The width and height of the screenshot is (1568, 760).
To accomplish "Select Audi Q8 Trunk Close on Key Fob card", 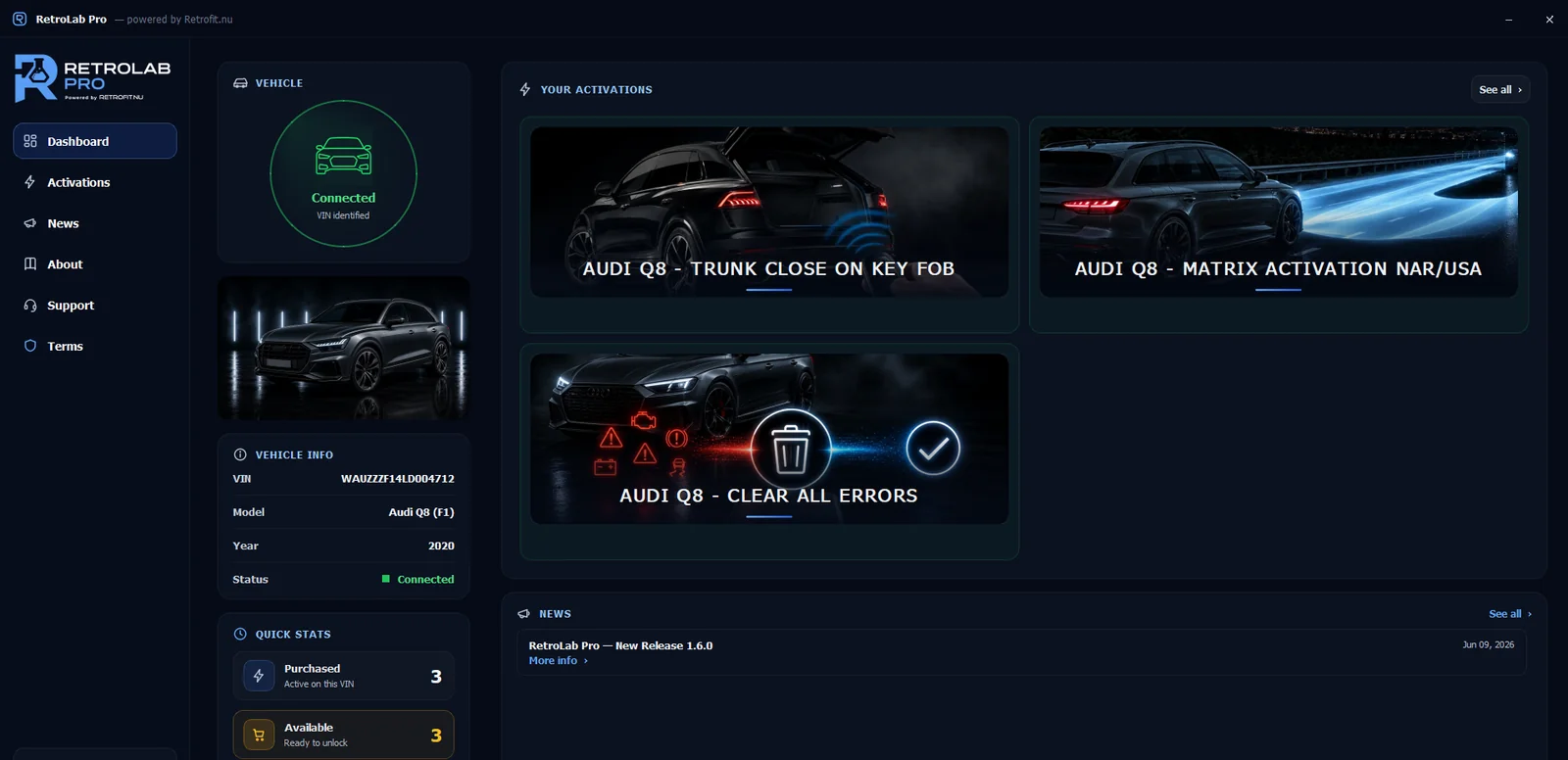I will coord(769,225).
